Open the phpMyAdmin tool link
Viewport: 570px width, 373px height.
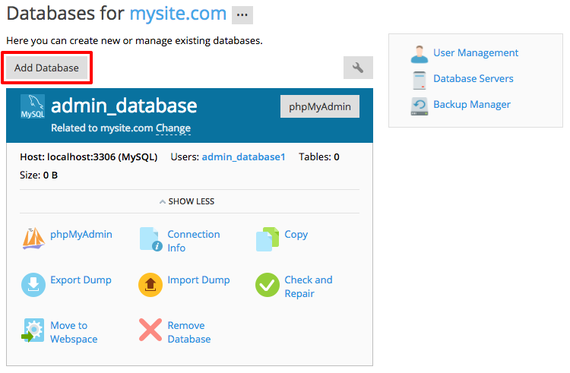[x=81, y=234]
